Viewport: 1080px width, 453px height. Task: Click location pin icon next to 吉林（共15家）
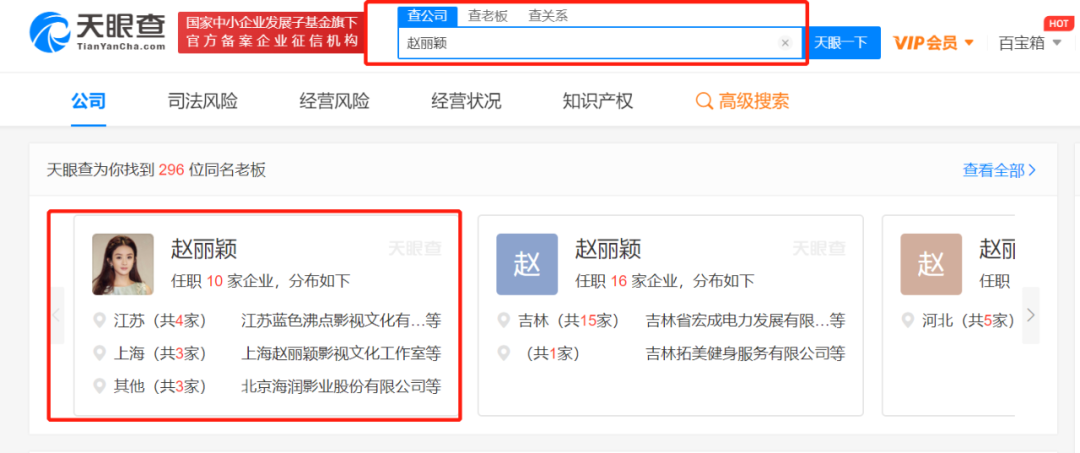503,321
